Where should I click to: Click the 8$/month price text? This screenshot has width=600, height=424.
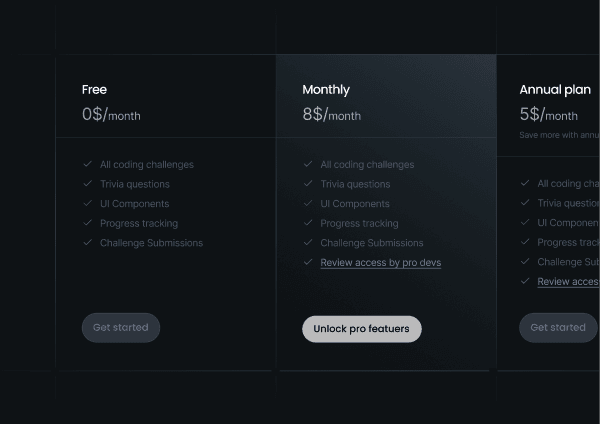click(x=332, y=114)
